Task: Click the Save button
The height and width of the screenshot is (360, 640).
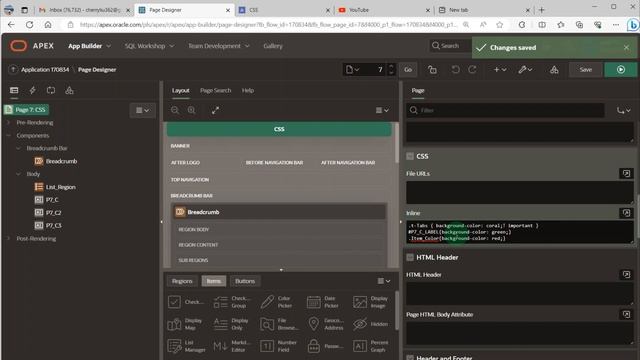Action: click(586, 70)
